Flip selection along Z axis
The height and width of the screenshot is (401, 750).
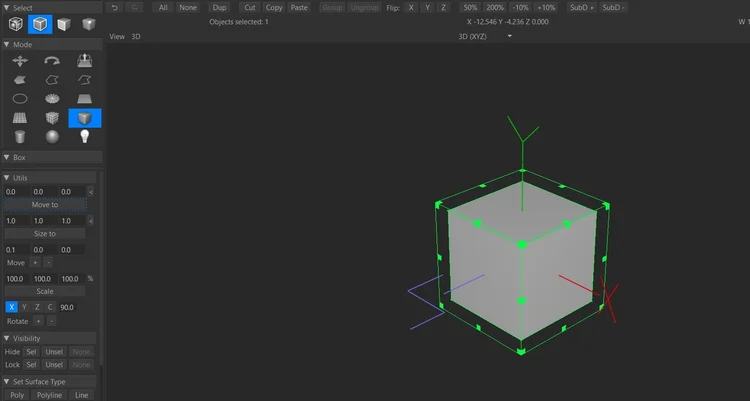tap(443, 8)
